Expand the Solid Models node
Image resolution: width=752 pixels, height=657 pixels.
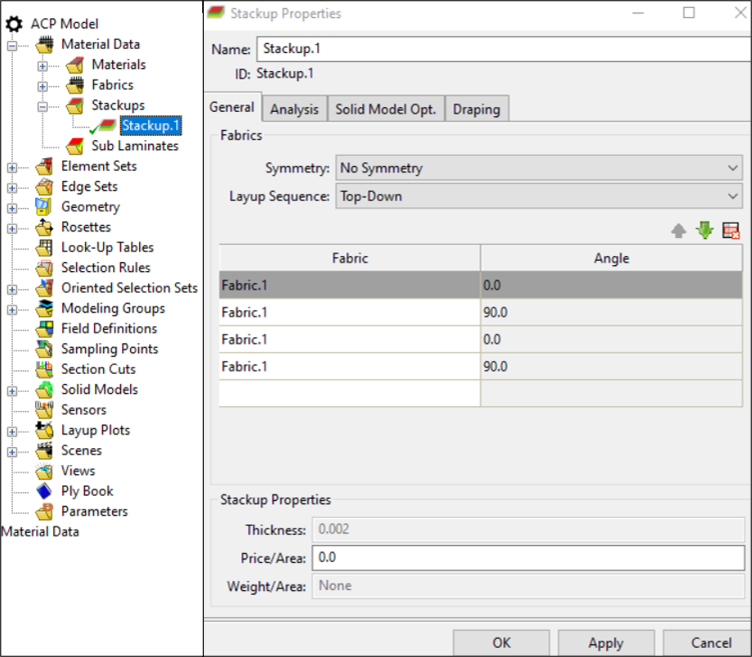point(12,391)
